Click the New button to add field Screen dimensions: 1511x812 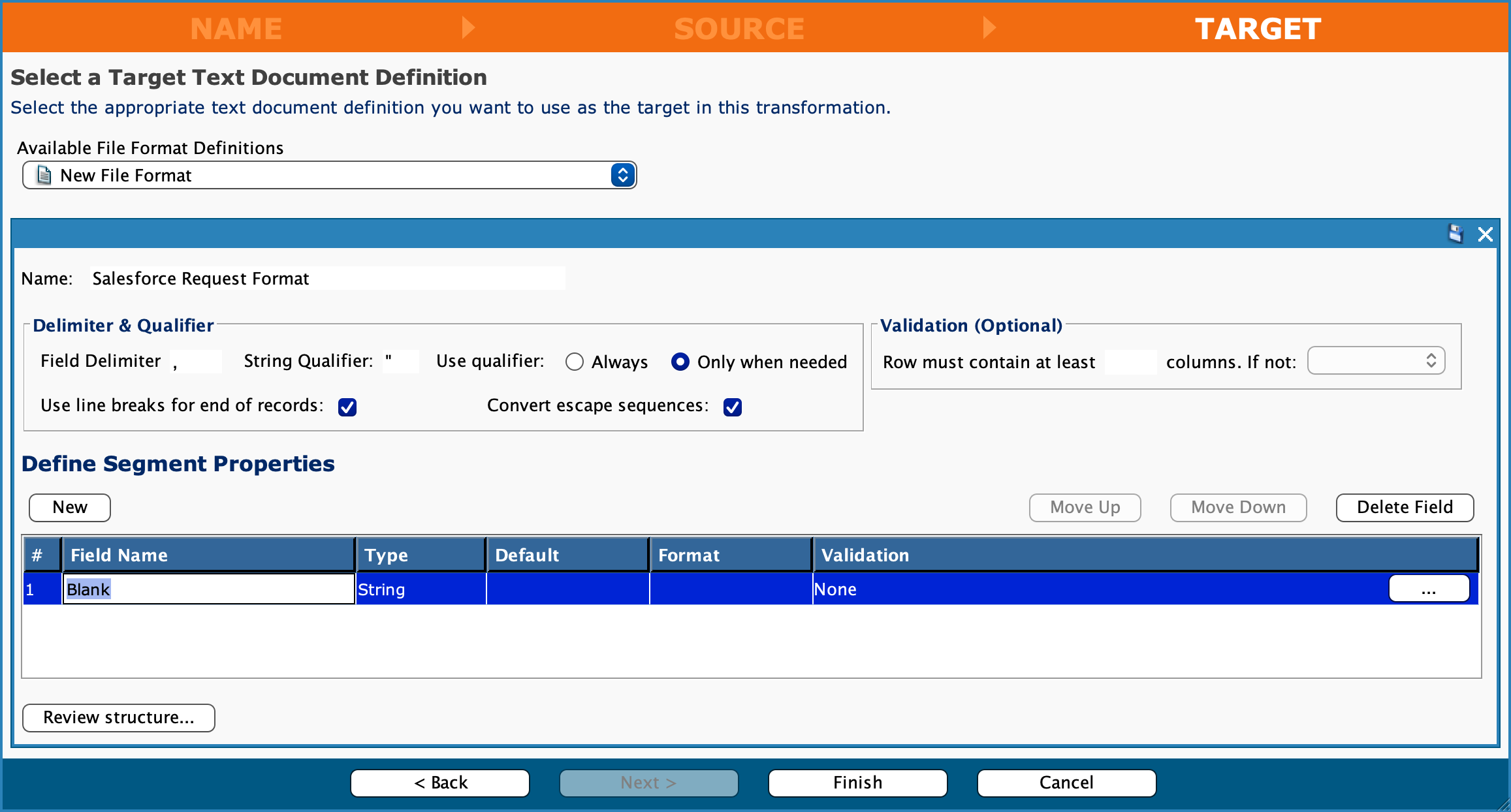click(x=70, y=506)
